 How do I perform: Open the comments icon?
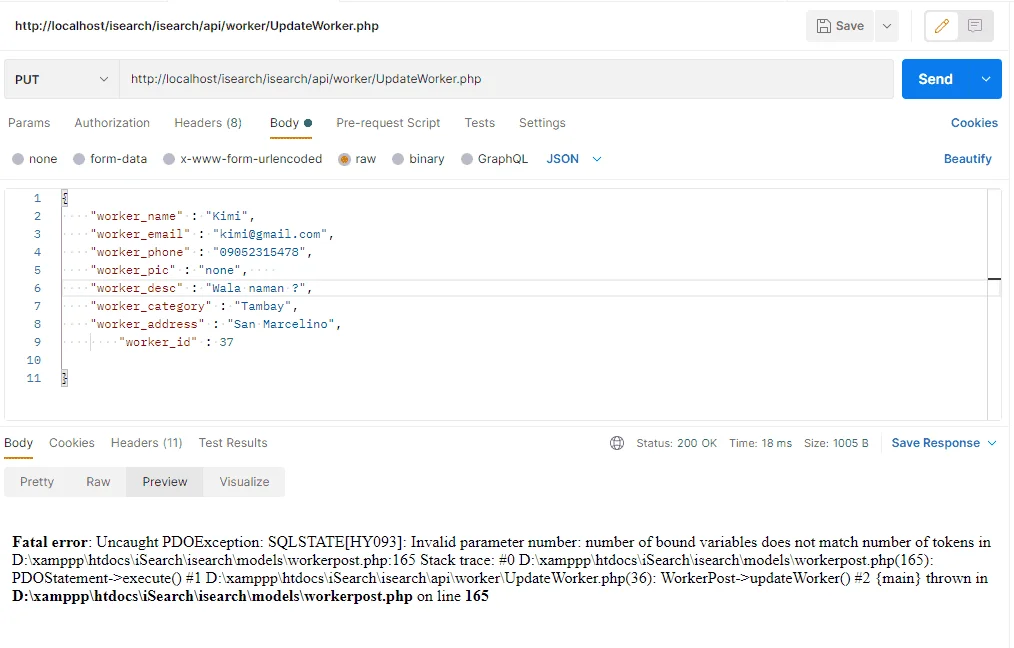point(975,26)
